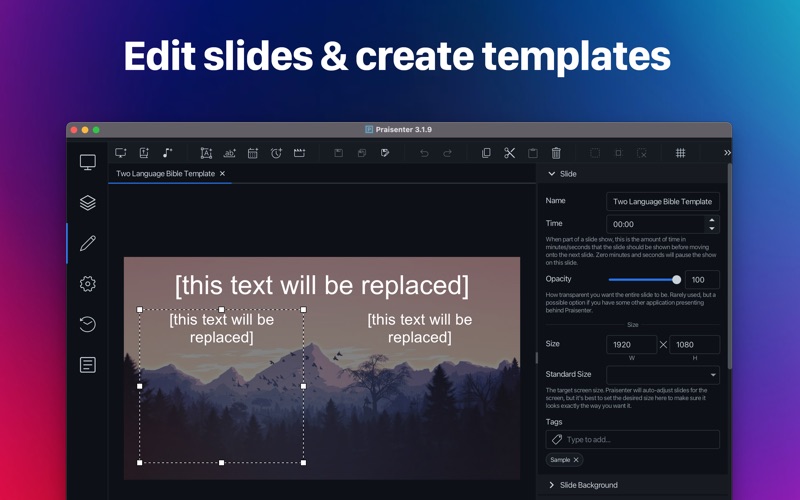Click select all dashed-square icon
The width and height of the screenshot is (800, 500).
click(x=595, y=153)
